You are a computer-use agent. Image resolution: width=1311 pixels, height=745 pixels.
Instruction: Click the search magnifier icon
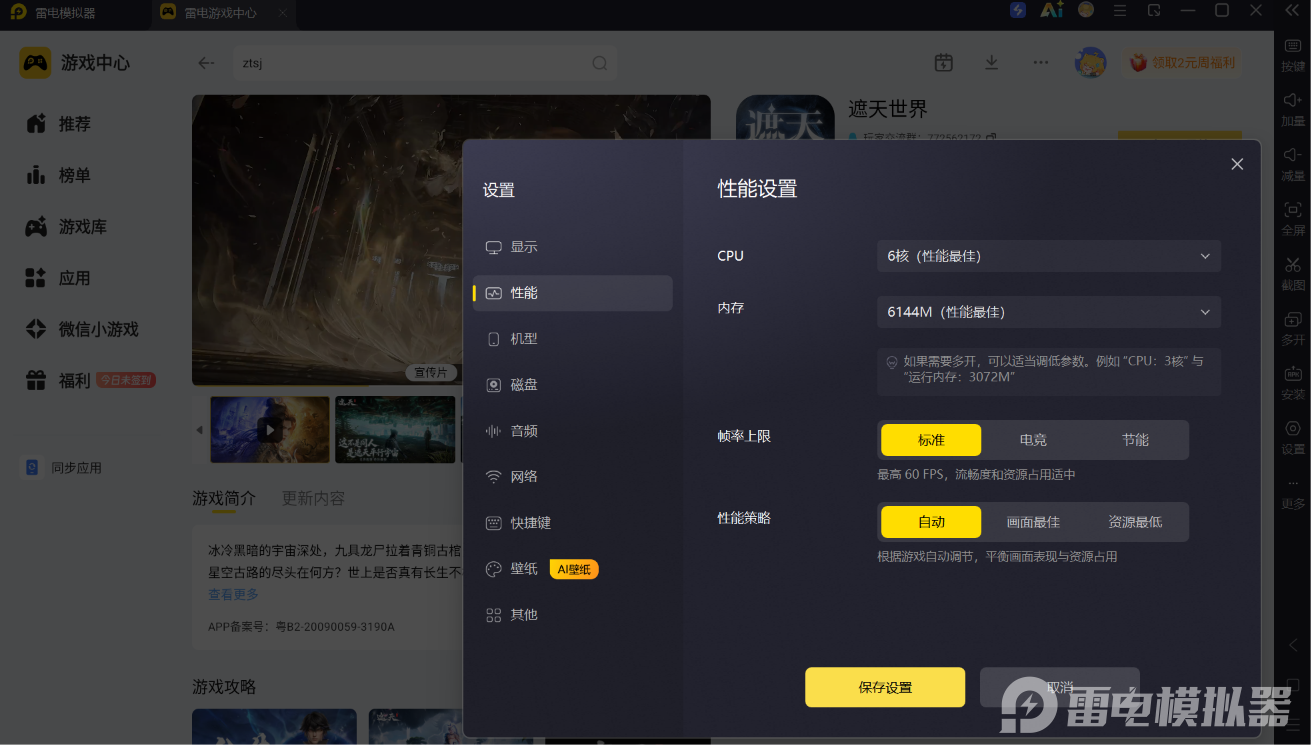pyautogui.click(x=600, y=63)
